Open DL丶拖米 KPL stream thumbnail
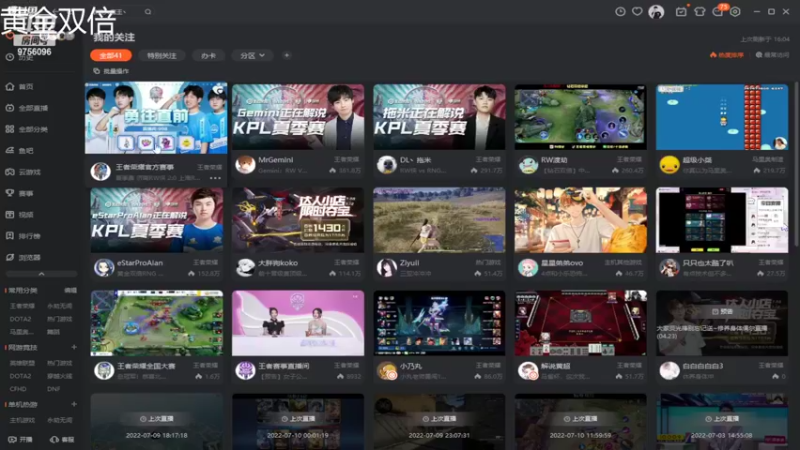 (x=439, y=117)
